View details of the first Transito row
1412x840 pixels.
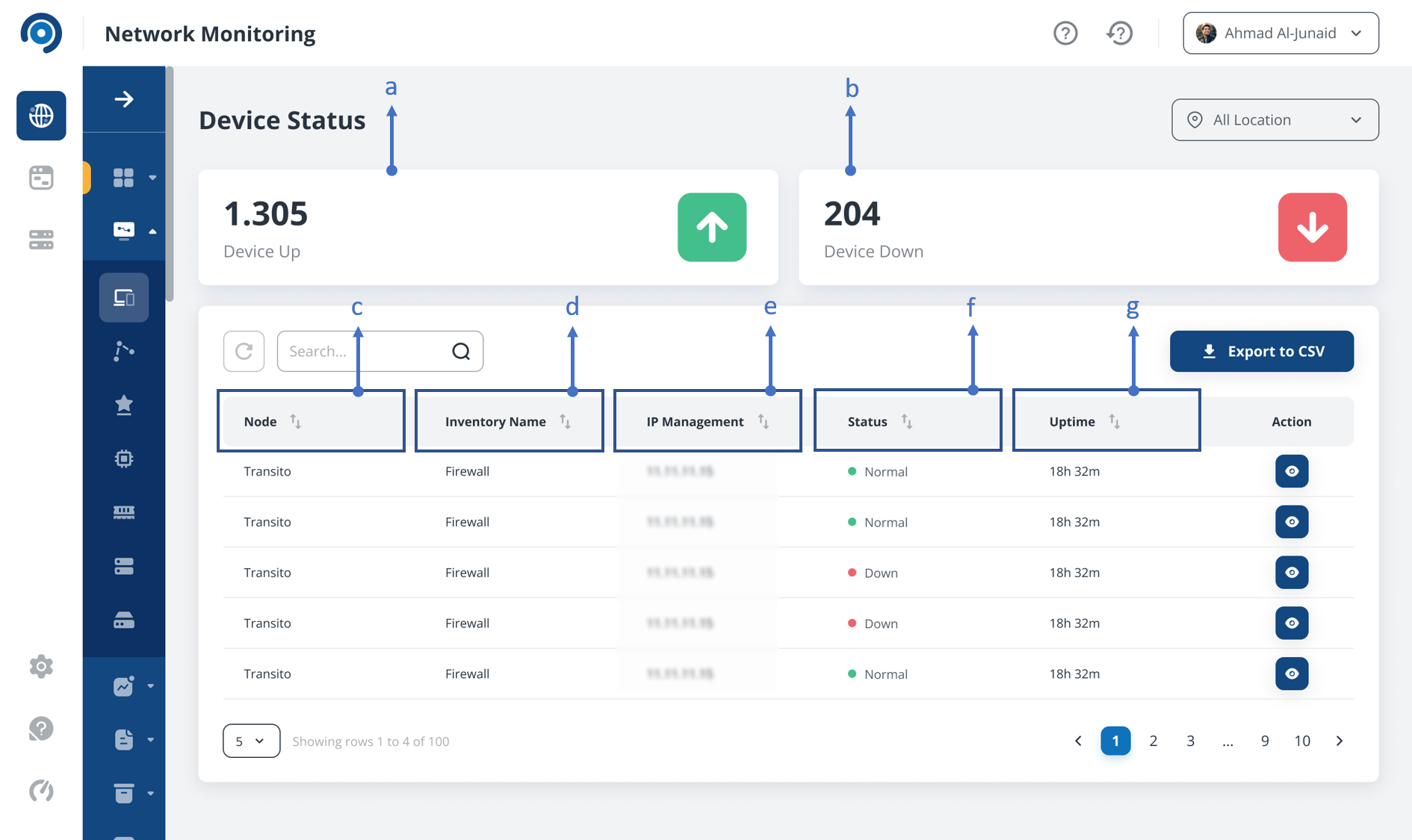[x=1291, y=471]
